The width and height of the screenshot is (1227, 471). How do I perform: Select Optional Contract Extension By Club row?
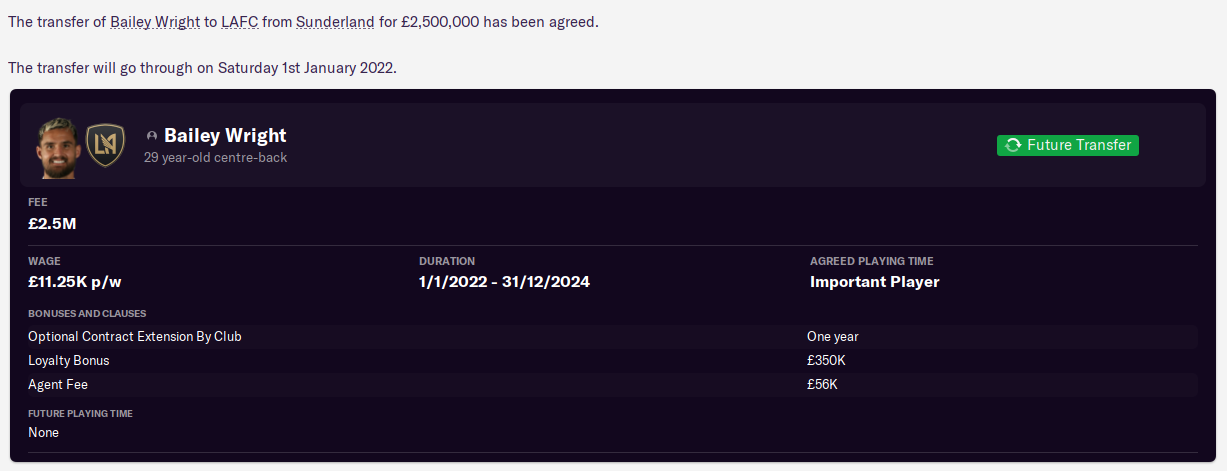612,337
